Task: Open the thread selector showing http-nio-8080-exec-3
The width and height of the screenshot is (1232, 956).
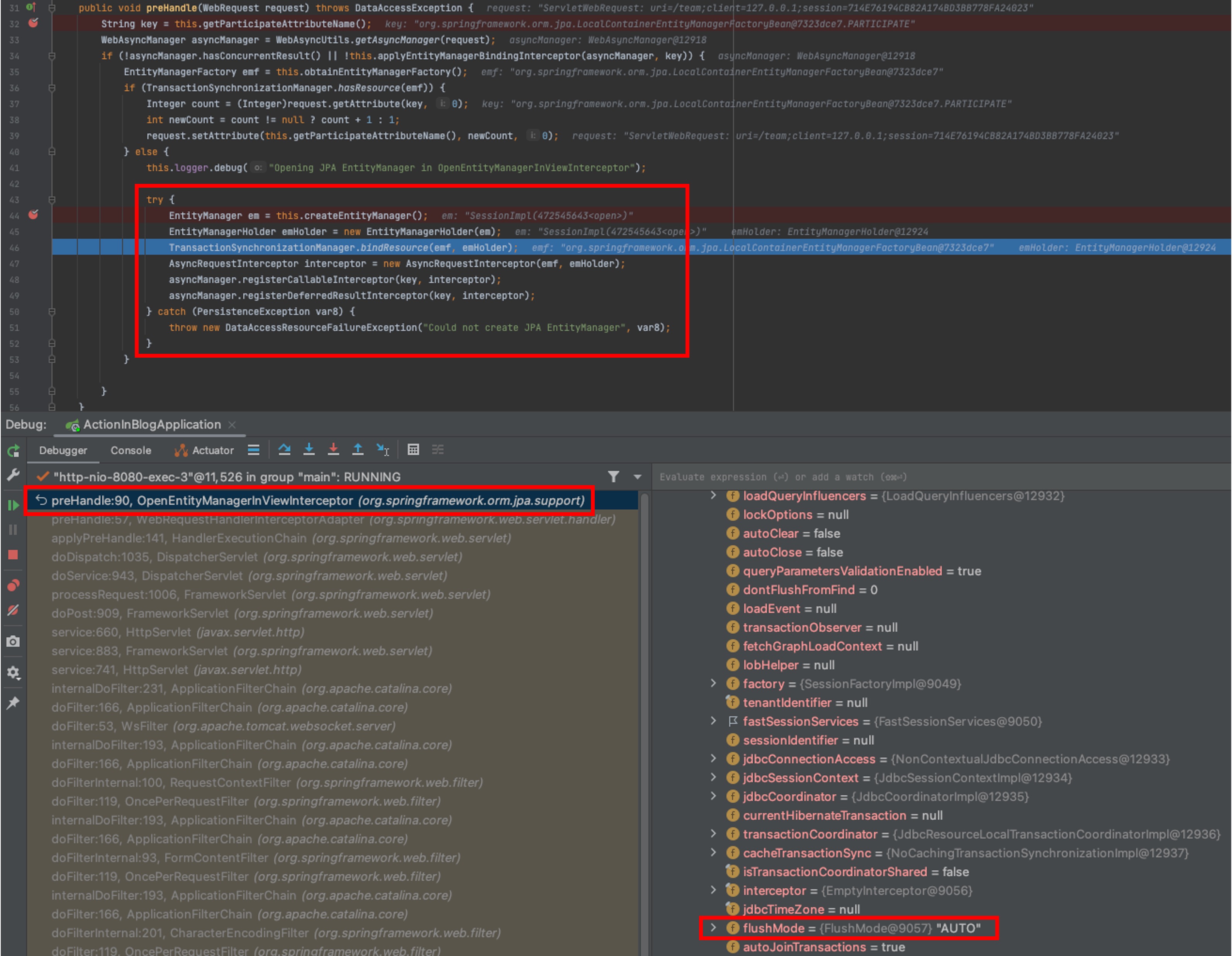Action: [226, 477]
